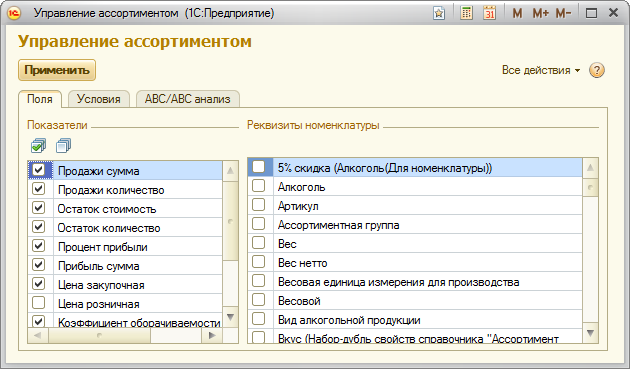
Task: Uncheck the Продажи количество checkbox
Action: pyautogui.click(x=39, y=189)
